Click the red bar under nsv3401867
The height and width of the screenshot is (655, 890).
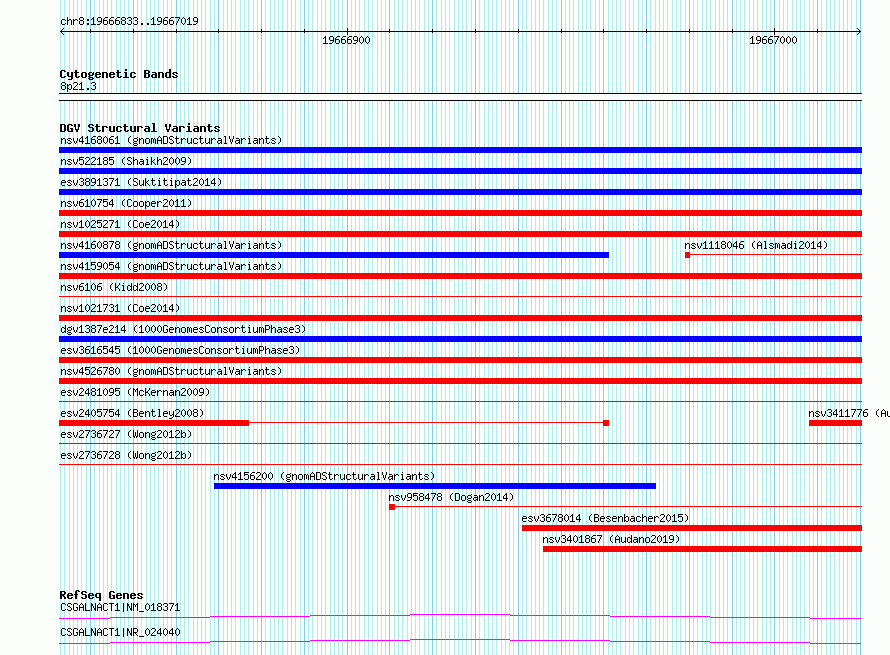[702, 549]
